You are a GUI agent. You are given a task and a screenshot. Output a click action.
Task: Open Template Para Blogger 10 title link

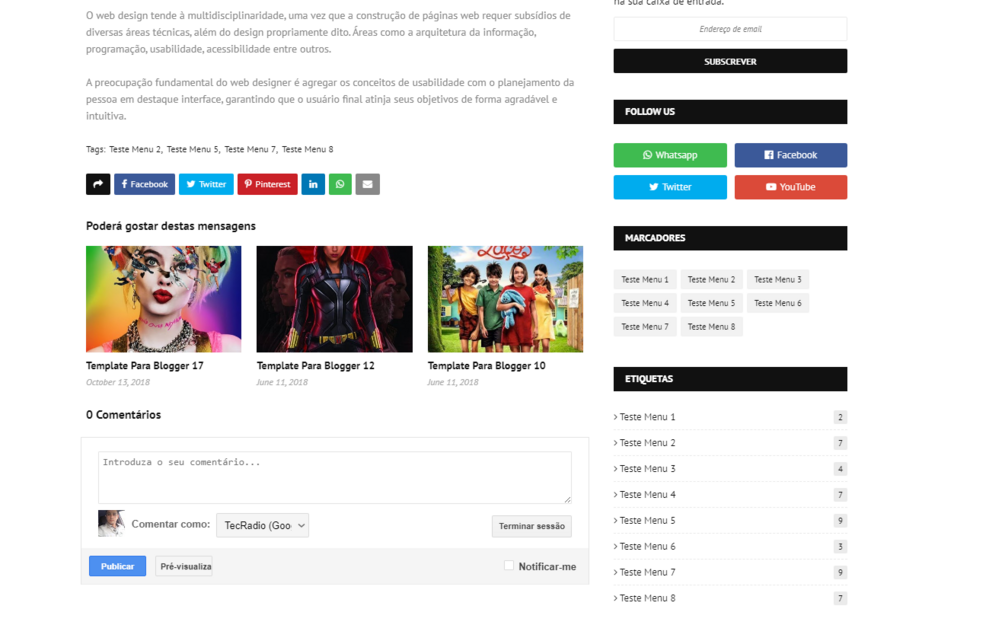click(x=486, y=365)
